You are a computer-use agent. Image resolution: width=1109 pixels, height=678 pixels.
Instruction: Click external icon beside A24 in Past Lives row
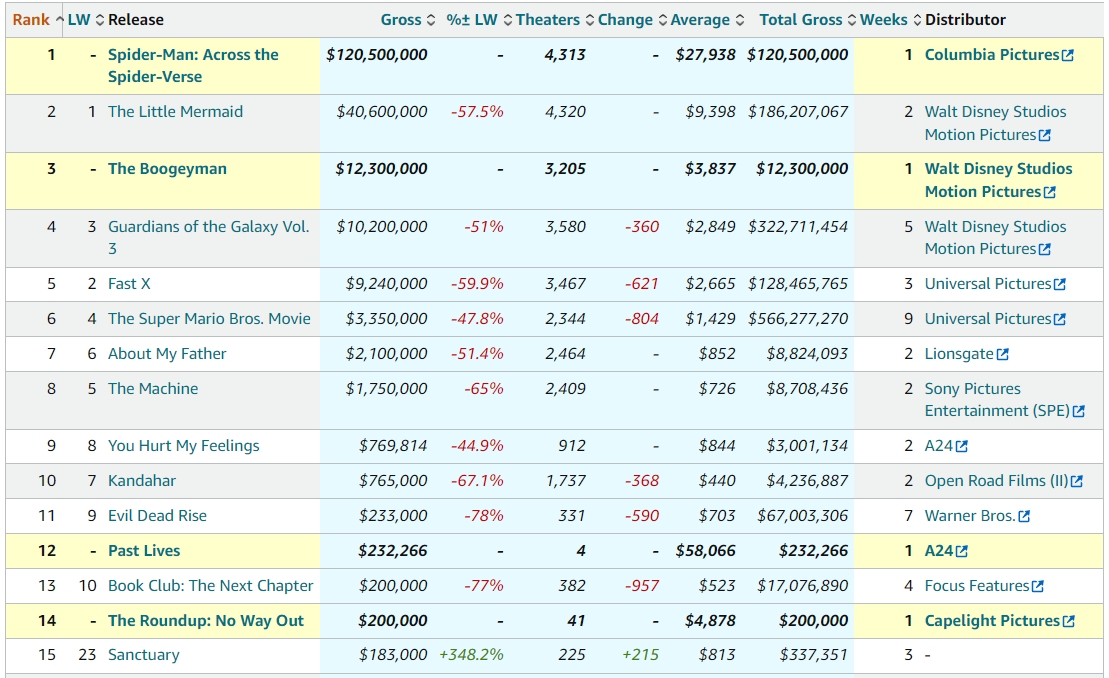pyautogui.click(x=961, y=551)
